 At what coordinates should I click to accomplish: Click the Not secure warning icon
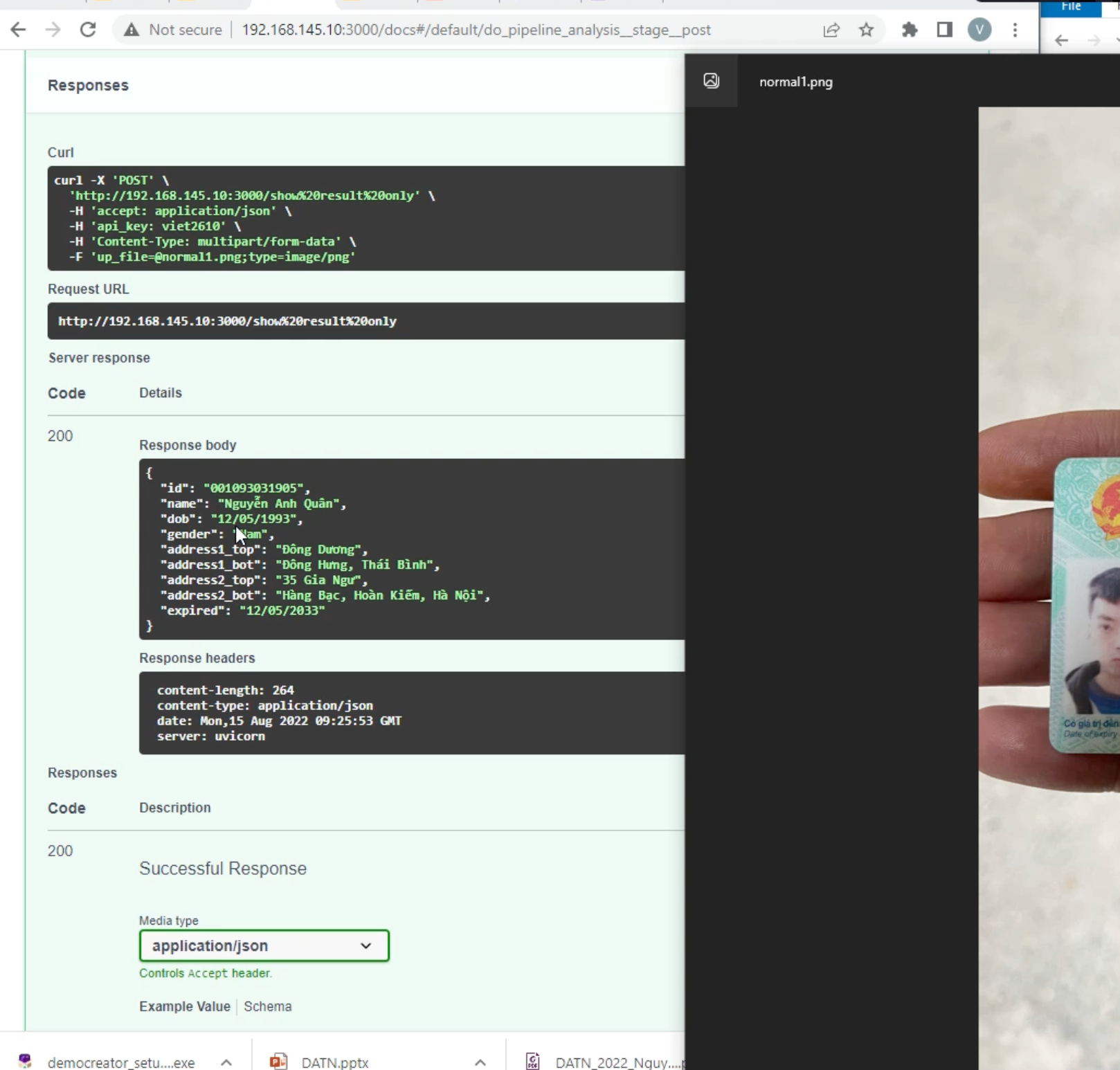131,30
